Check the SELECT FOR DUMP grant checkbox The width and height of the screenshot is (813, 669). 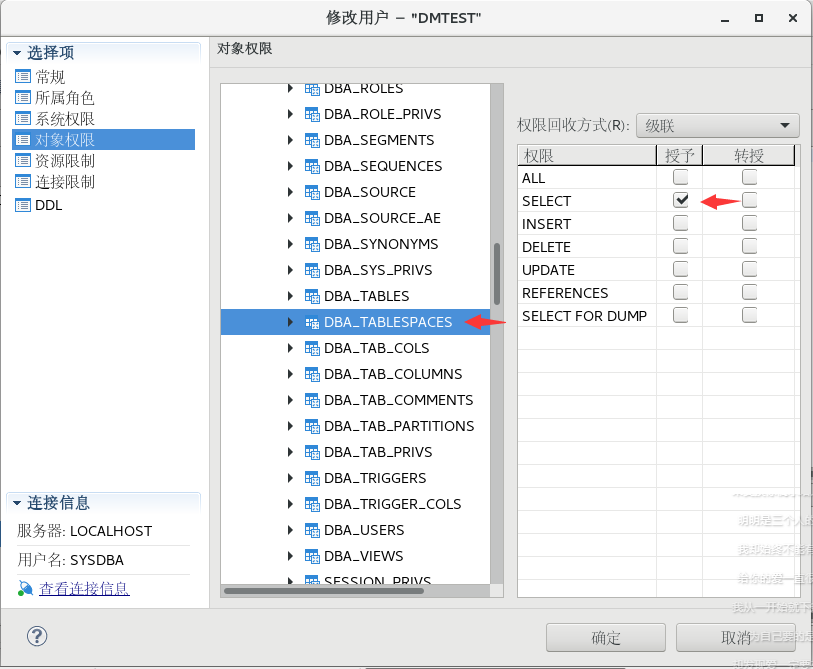pyautogui.click(x=680, y=315)
